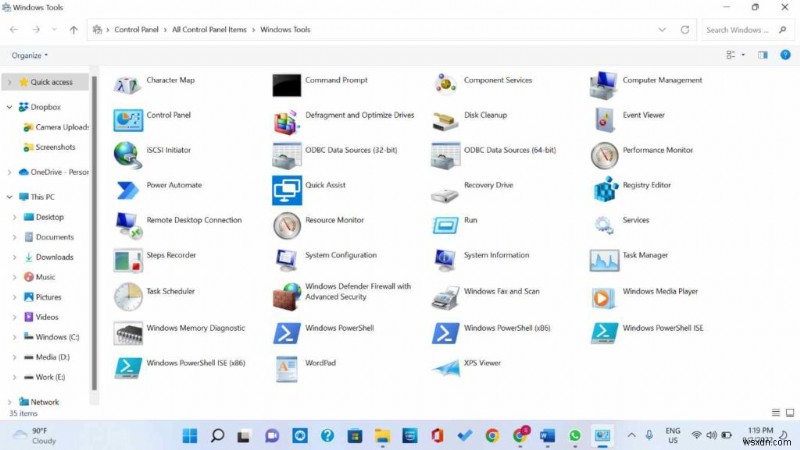Viewport: 800px width, 450px height.
Task: Open Help with the question mark button
Action: pos(785,55)
